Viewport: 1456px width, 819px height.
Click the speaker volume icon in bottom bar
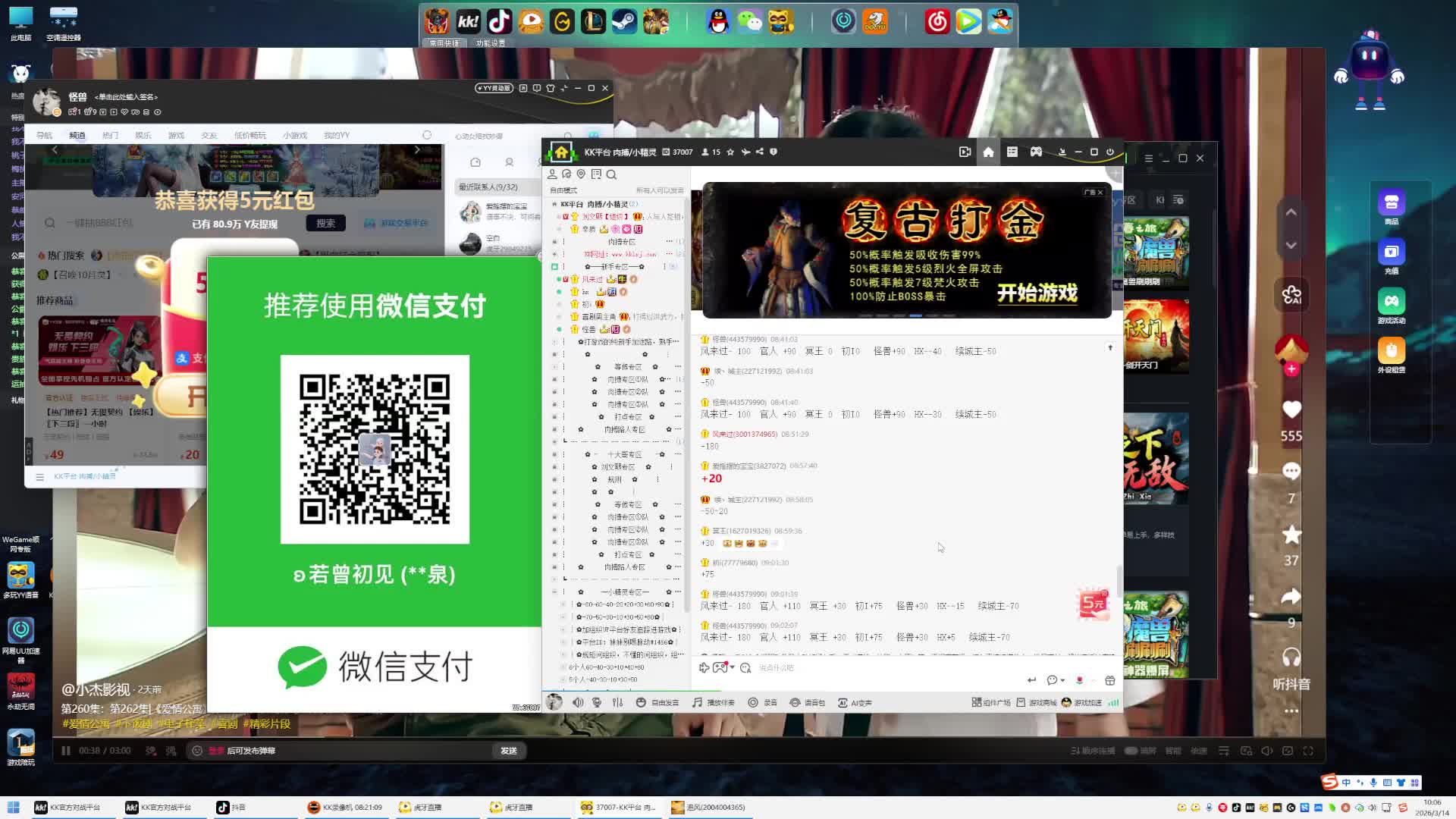pos(578,703)
